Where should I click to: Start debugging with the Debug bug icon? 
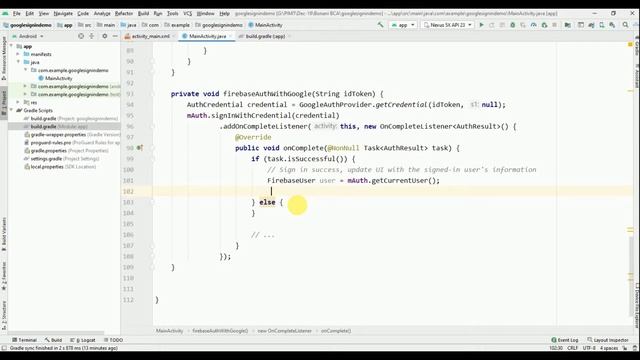pyautogui.click(x=513, y=25)
